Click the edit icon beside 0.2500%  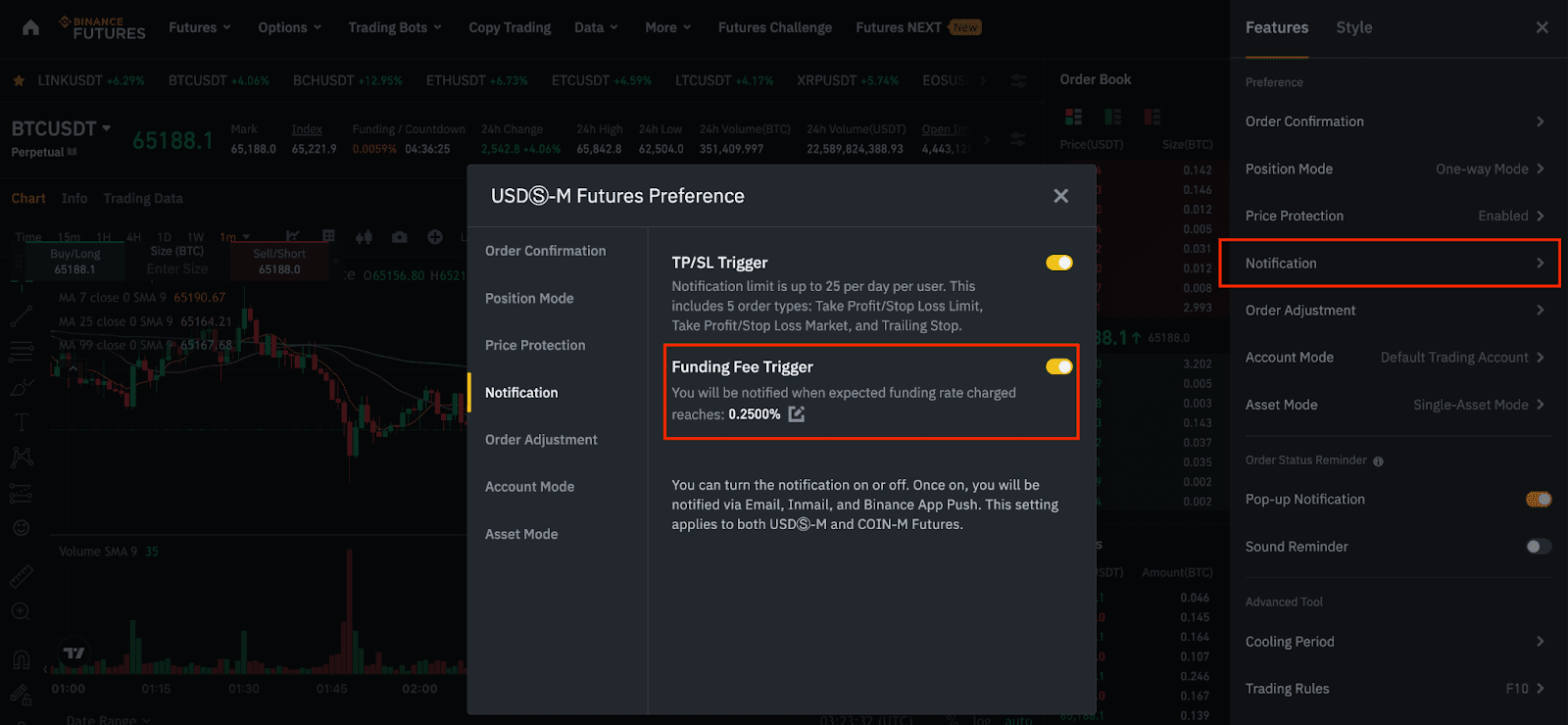[797, 414]
